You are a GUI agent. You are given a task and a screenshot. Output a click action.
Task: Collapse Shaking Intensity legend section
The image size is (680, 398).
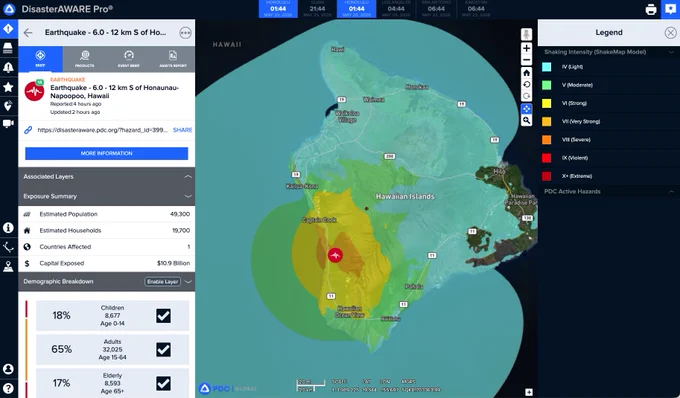pyautogui.click(x=671, y=52)
